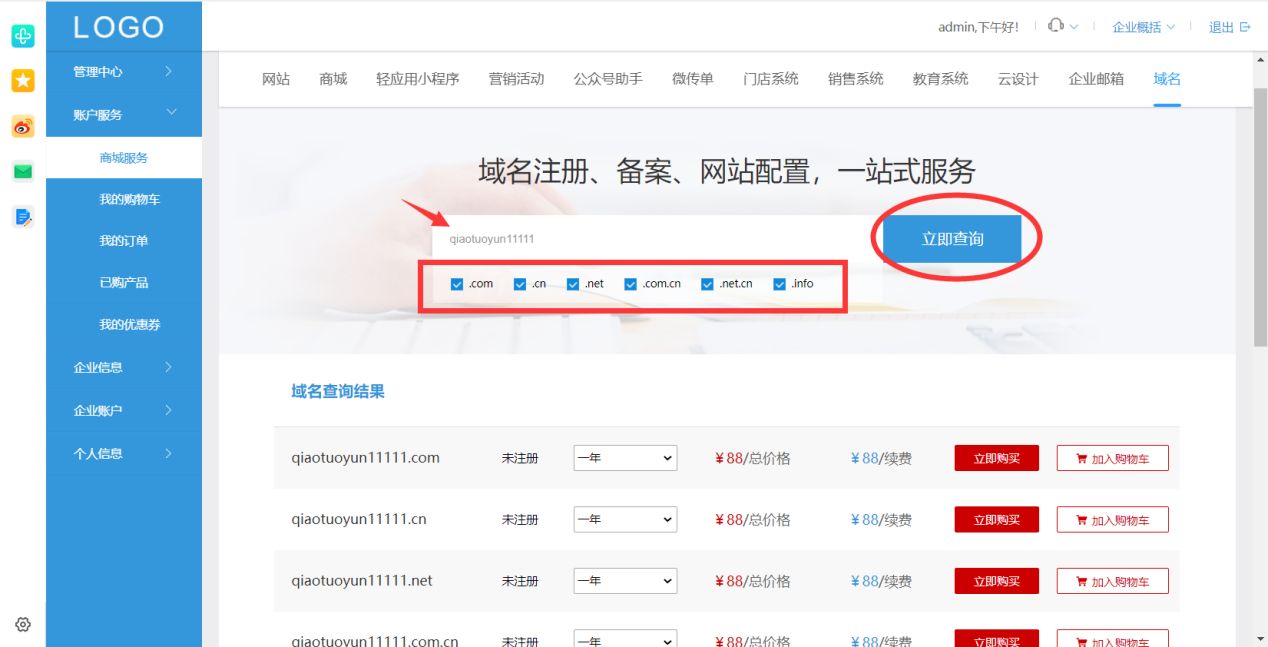Click 立即购买 for qiaotuoyun11111.cn
Image resolution: width=1268 pixels, height=647 pixels.
(x=996, y=519)
